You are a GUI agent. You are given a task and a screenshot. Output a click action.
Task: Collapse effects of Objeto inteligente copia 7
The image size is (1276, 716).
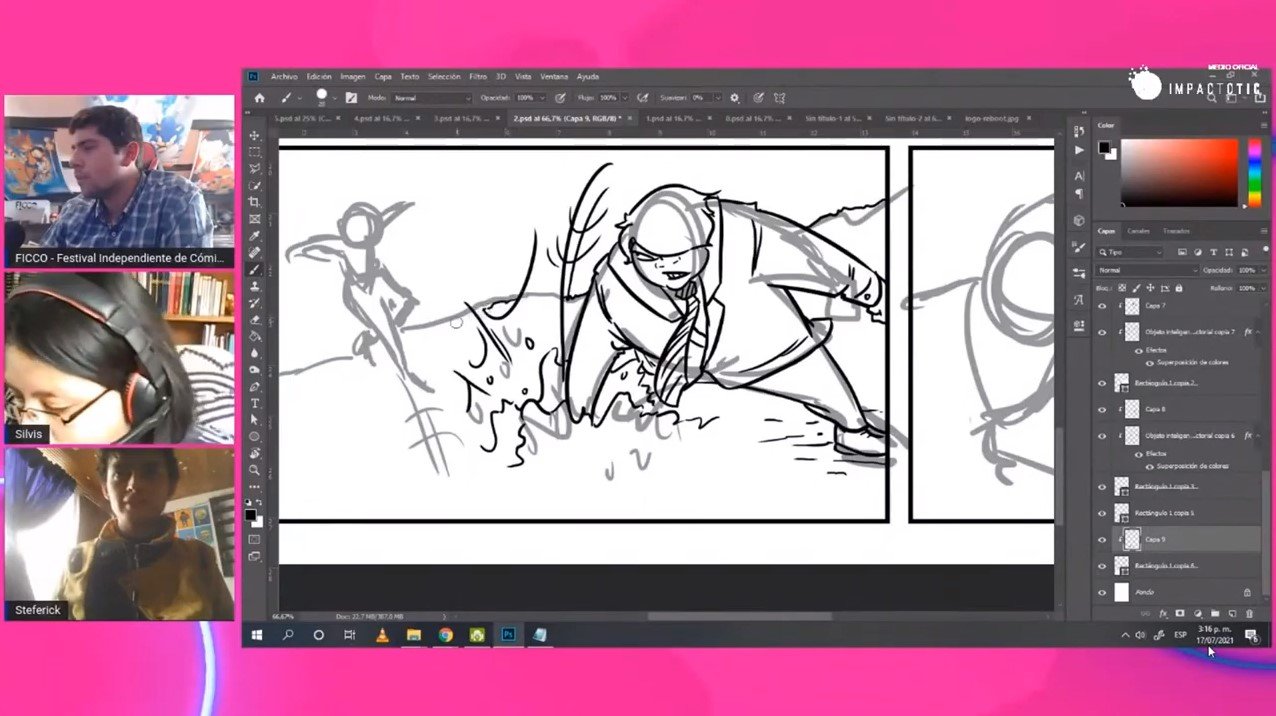1259,331
